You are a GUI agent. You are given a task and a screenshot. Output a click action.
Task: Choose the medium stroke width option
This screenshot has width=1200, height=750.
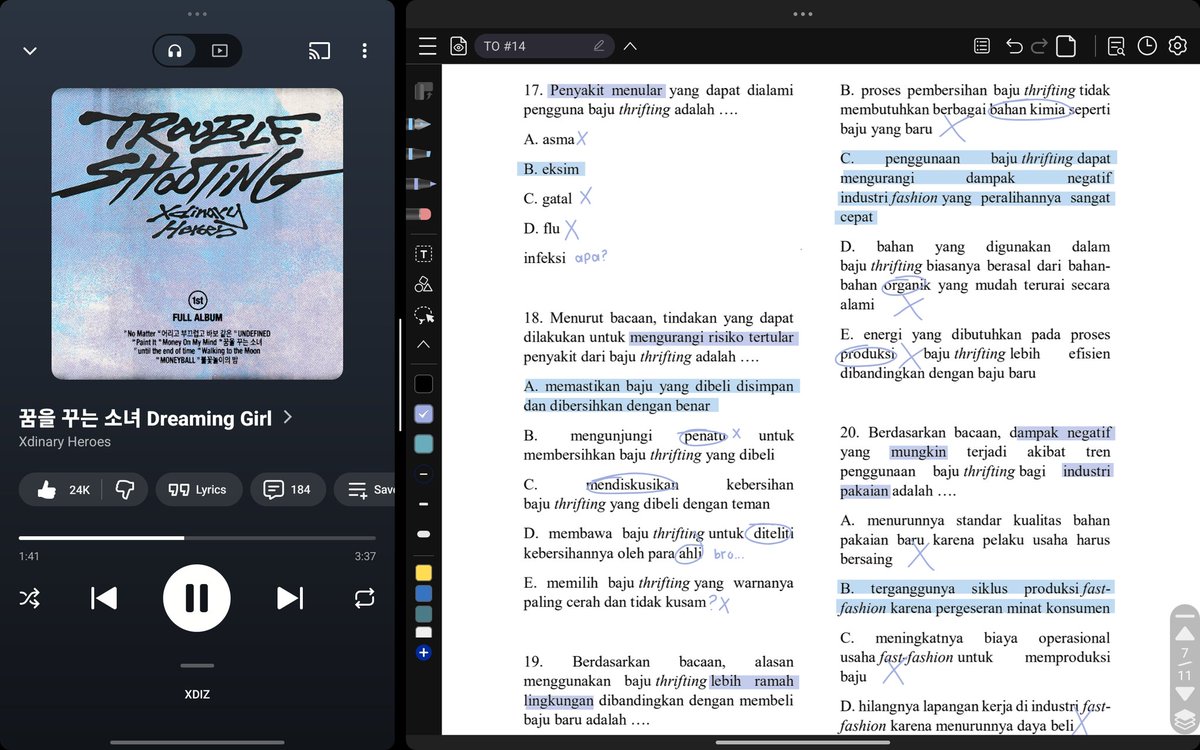(x=423, y=504)
